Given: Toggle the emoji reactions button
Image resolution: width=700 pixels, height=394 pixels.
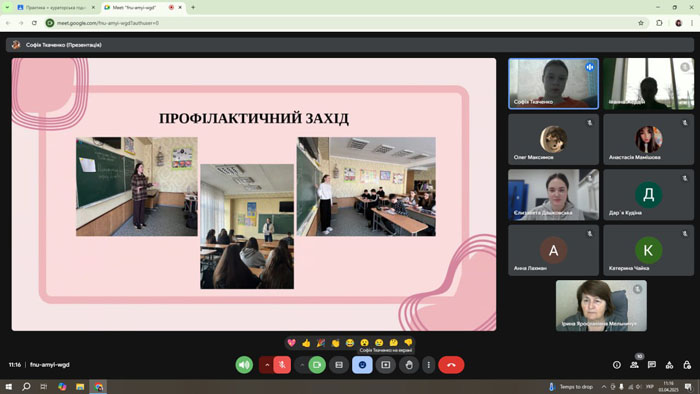Looking at the screenshot, I should 362,365.
